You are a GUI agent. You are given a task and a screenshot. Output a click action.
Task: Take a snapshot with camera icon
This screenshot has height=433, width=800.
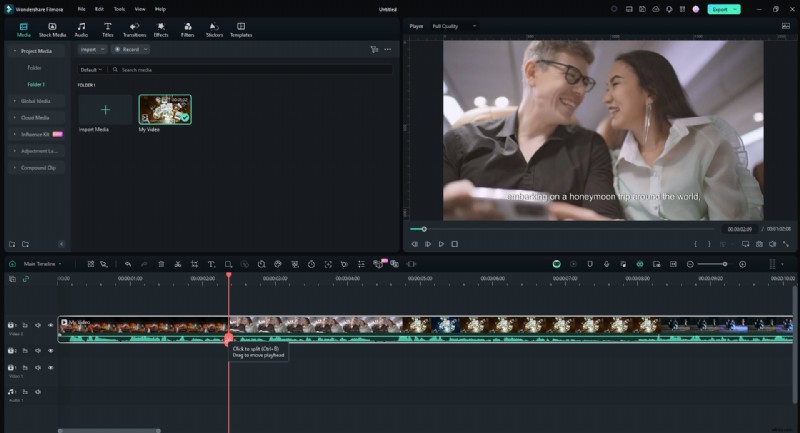coord(759,244)
